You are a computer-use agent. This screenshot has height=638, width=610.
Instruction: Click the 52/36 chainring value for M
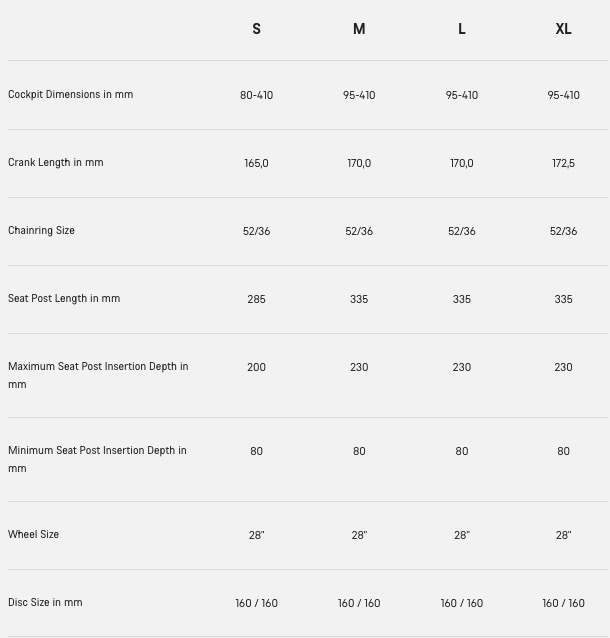[359, 231]
